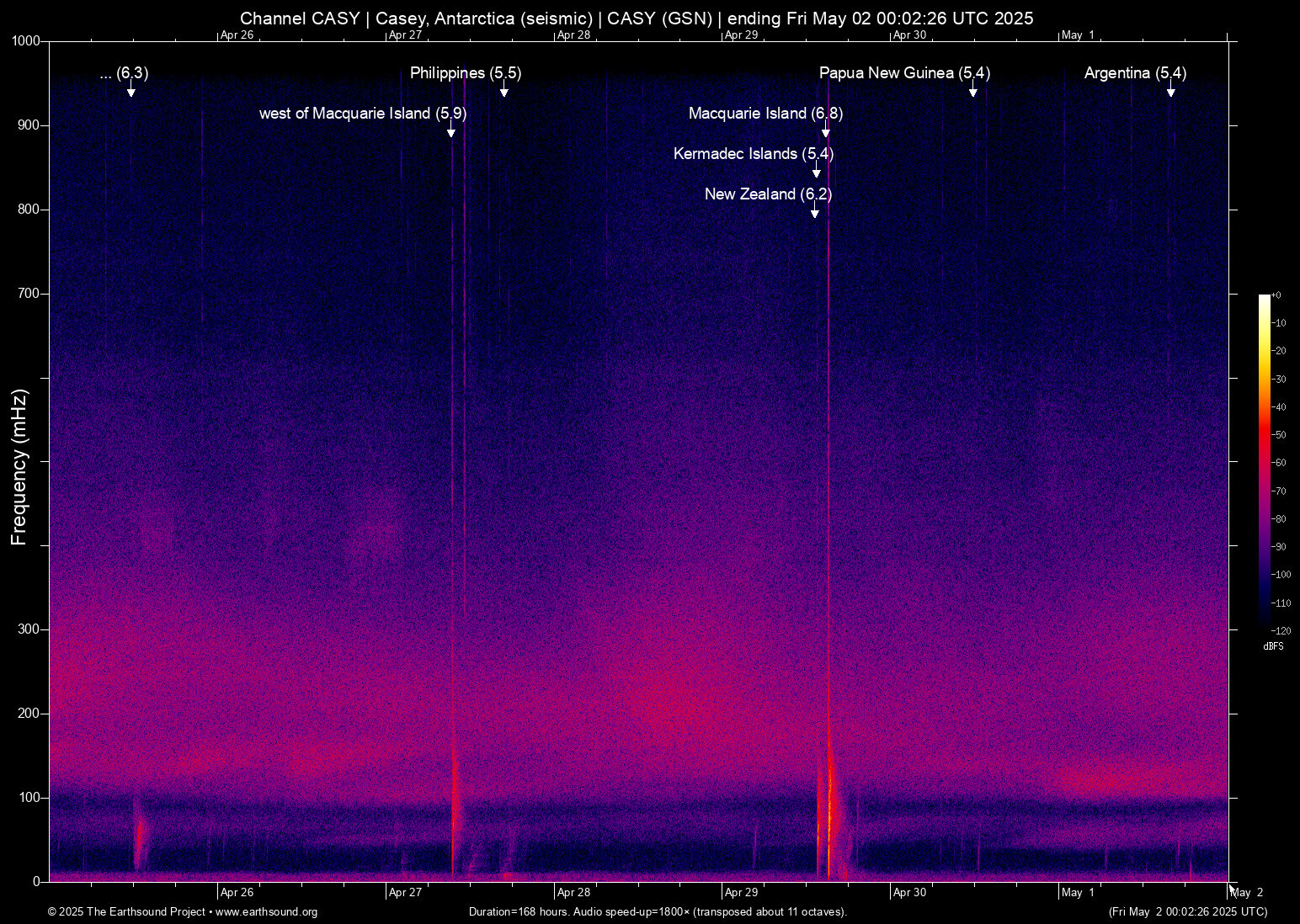Select the Philippines (5.5) event arrow
Image resolution: width=1300 pixels, height=924 pixels.
[503, 89]
